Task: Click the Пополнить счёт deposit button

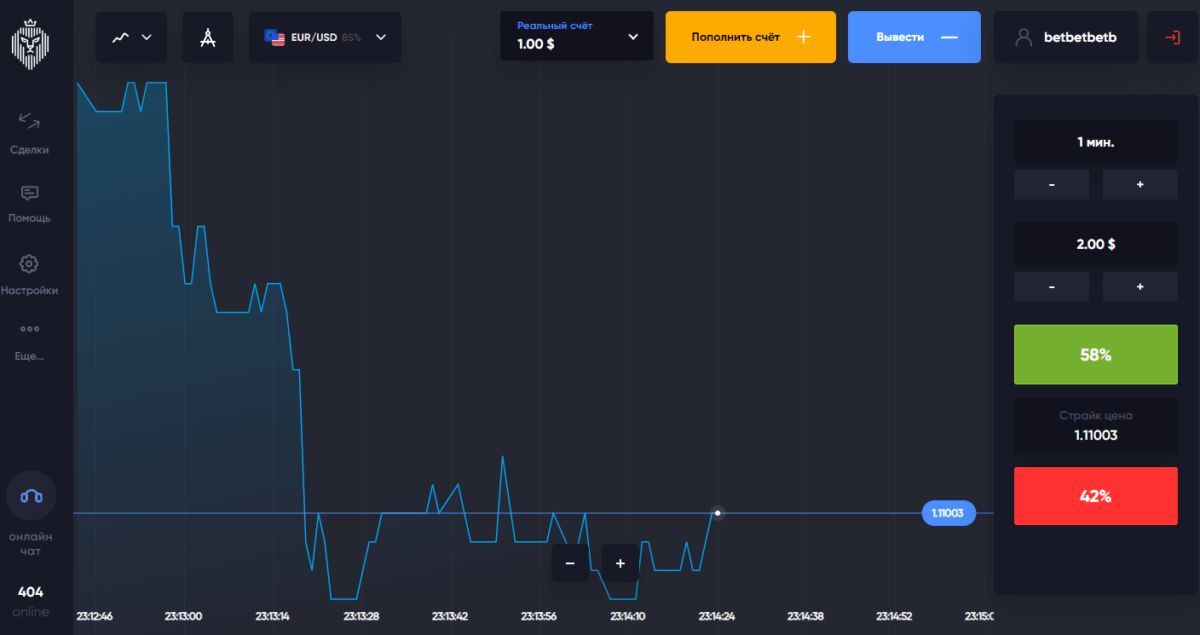Action: tap(750, 38)
